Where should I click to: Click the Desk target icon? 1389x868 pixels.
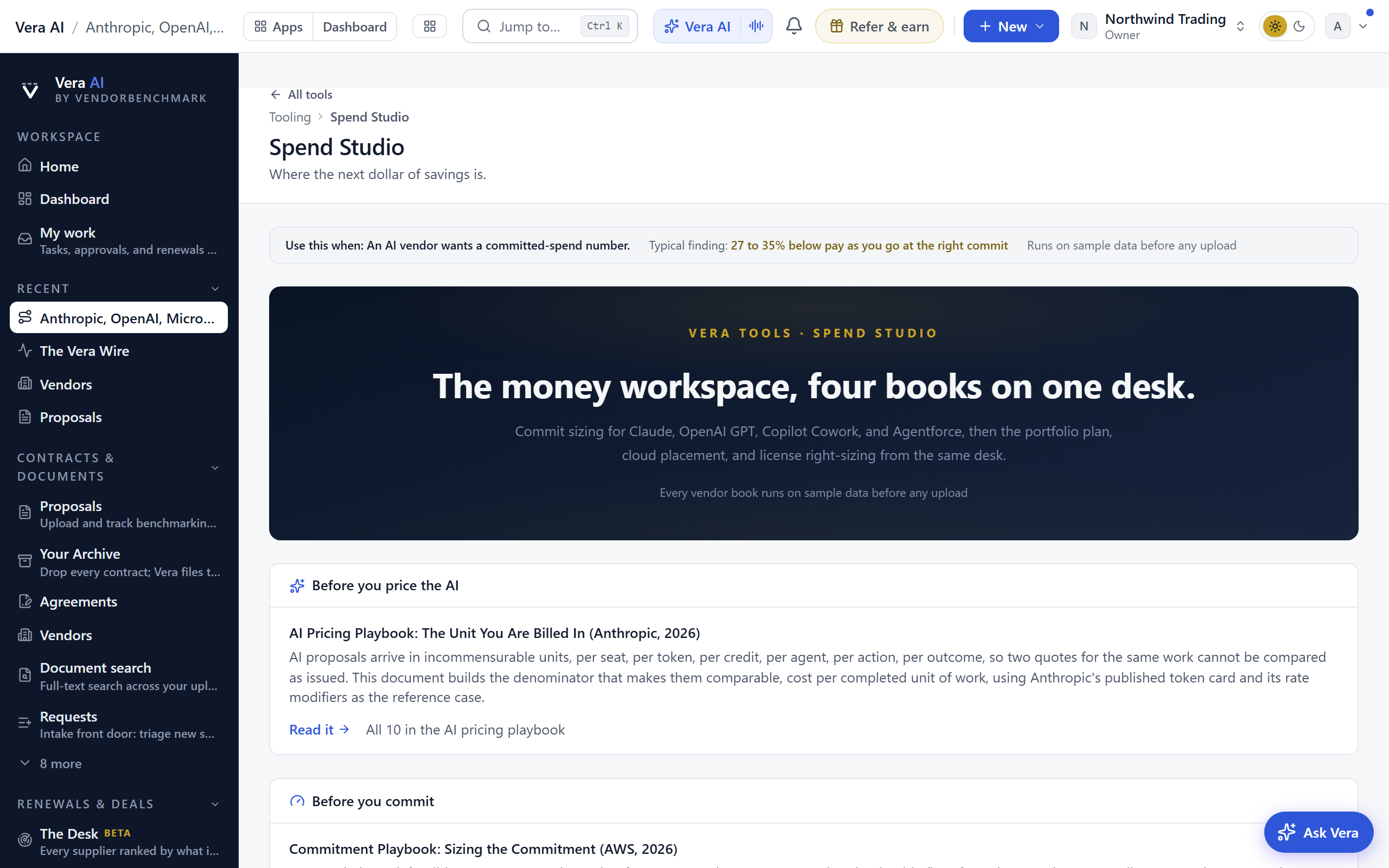(x=24, y=840)
